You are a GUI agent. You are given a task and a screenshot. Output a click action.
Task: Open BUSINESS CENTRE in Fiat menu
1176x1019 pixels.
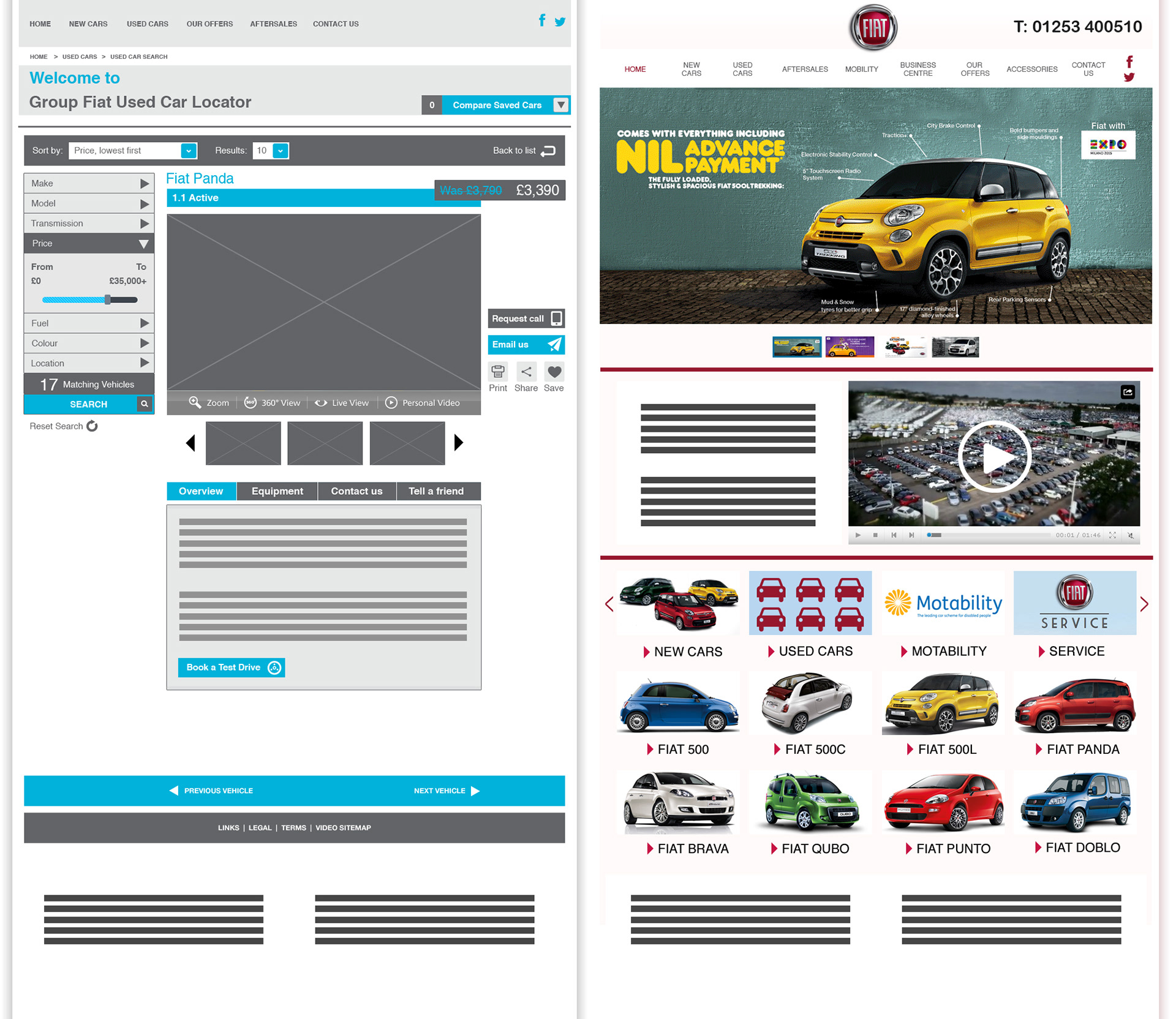[918, 69]
